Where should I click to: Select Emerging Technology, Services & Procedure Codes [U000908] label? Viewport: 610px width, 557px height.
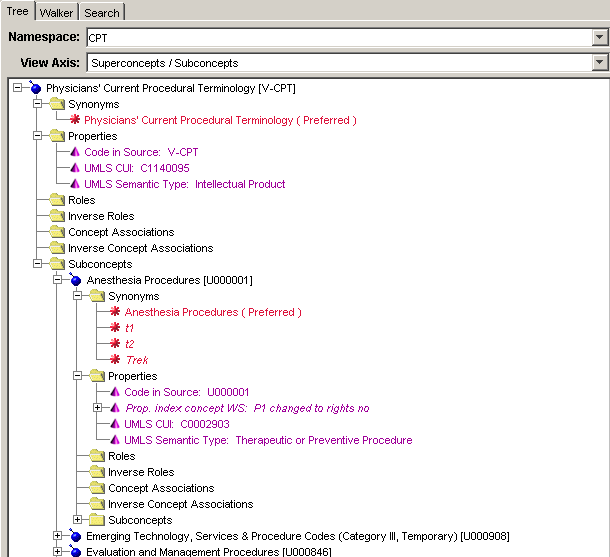coord(298,536)
